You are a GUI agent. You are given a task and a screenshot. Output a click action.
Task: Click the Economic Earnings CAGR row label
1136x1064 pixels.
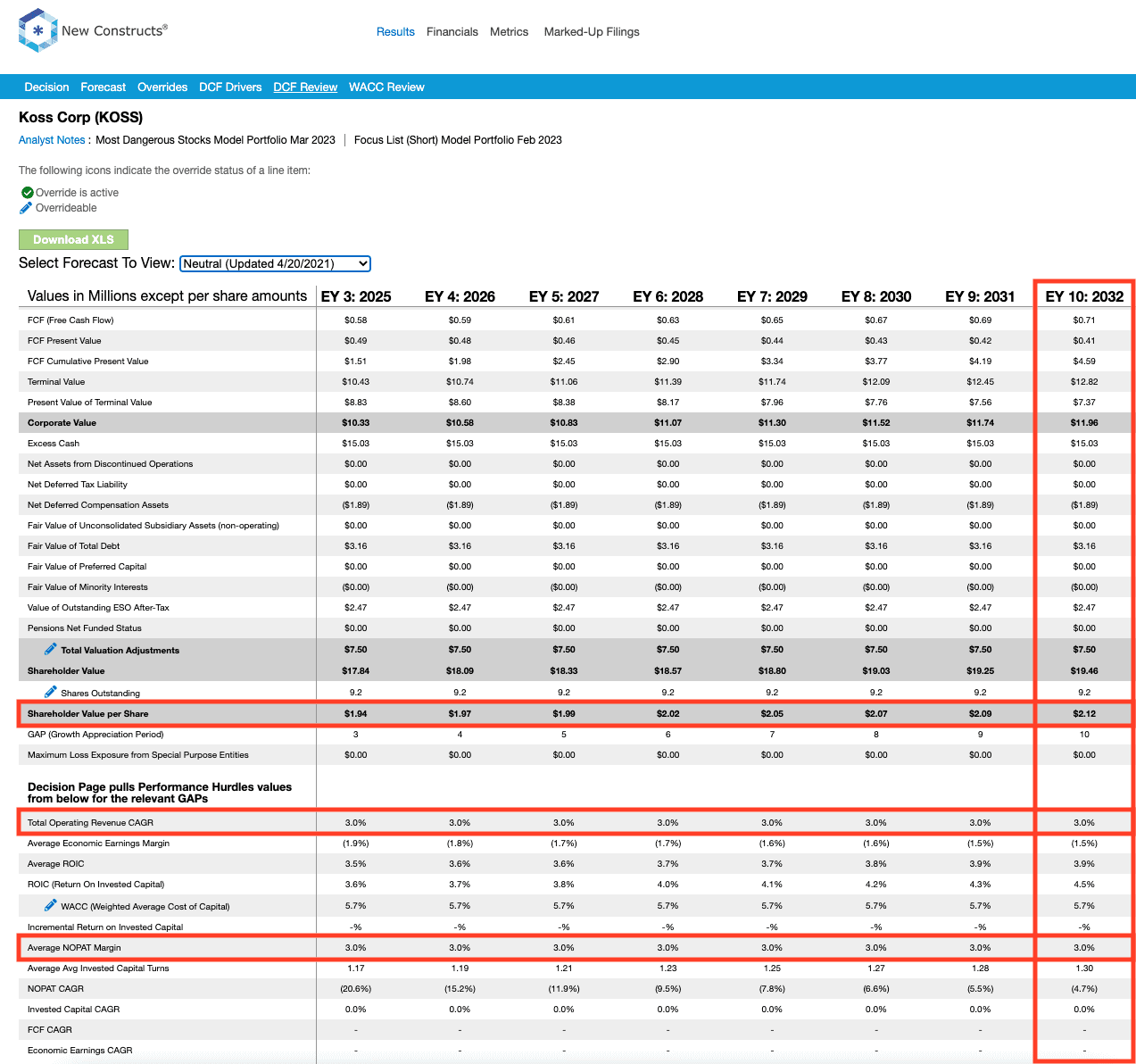coord(80,1051)
